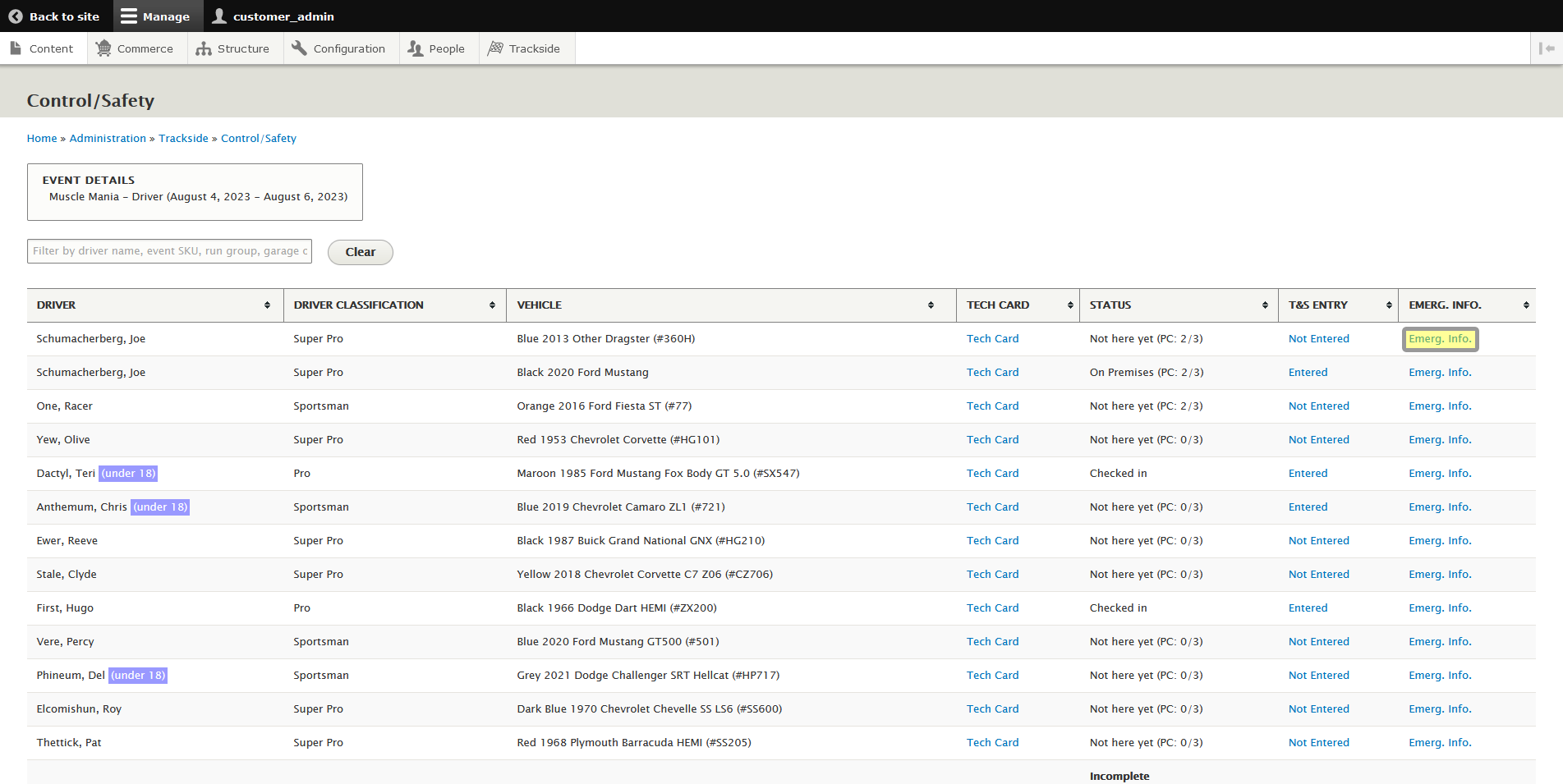1563x784 pixels.
Task: Go to Home breadcrumb link
Action: pos(42,139)
